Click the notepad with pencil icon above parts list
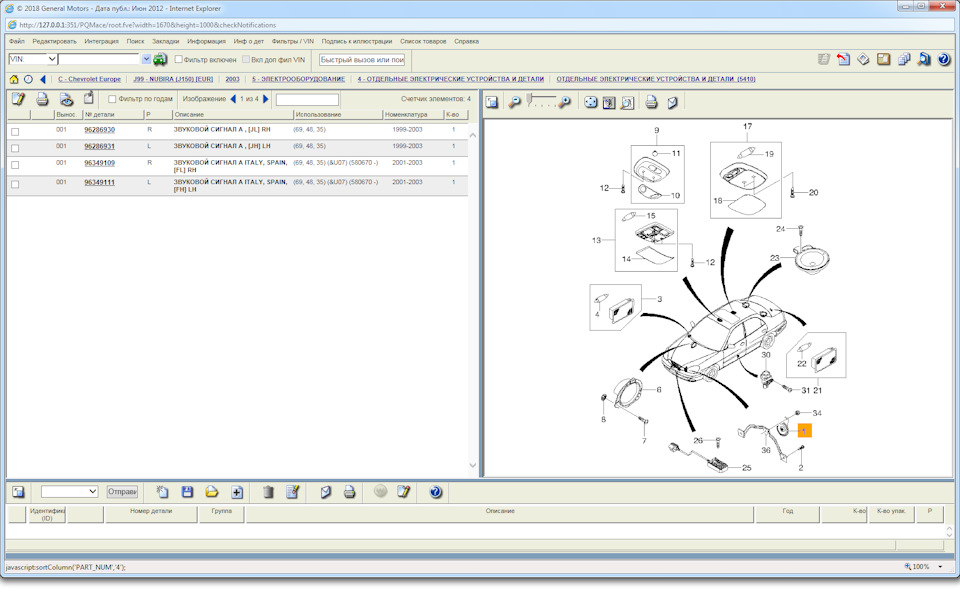This screenshot has height=596, width=960. coord(18,99)
